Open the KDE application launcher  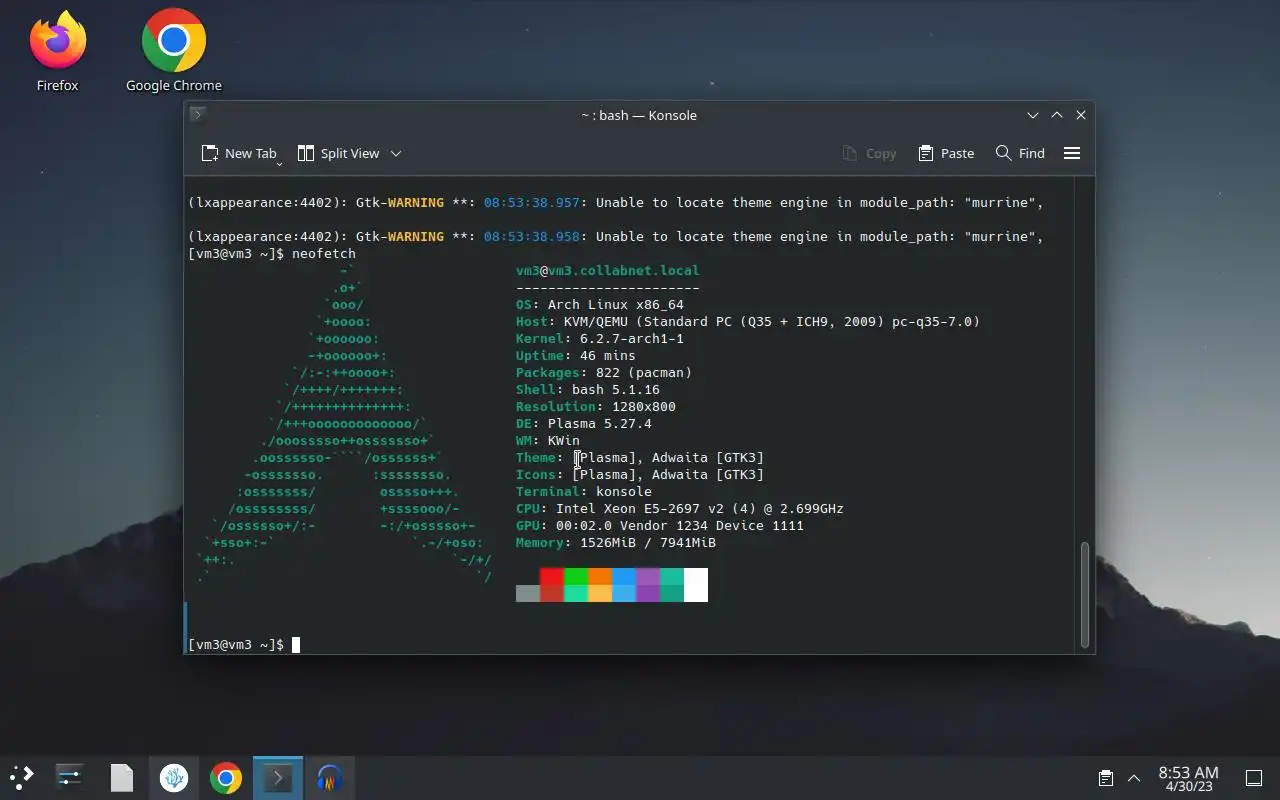[21, 778]
